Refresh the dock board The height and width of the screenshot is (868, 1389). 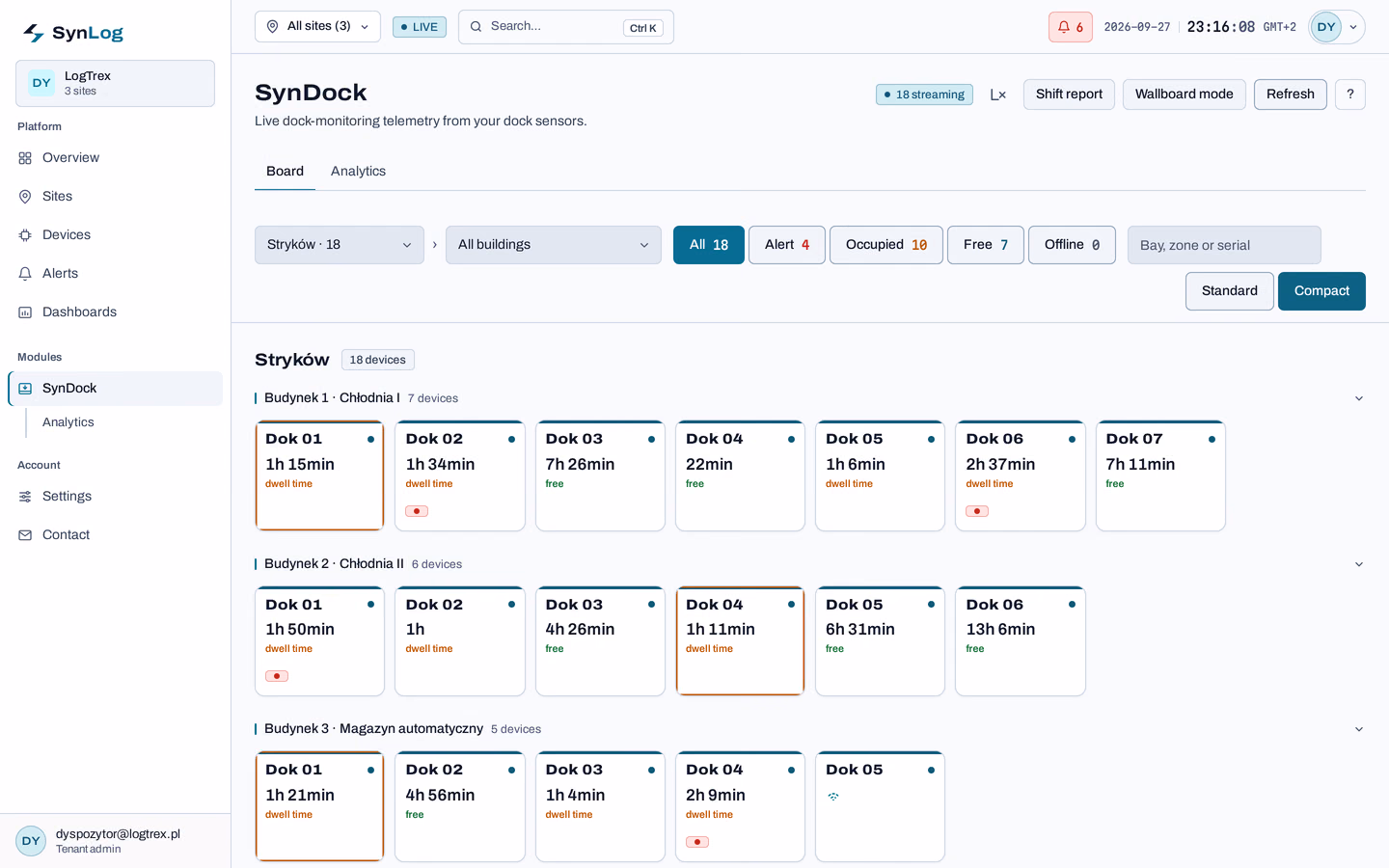[x=1291, y=95]
